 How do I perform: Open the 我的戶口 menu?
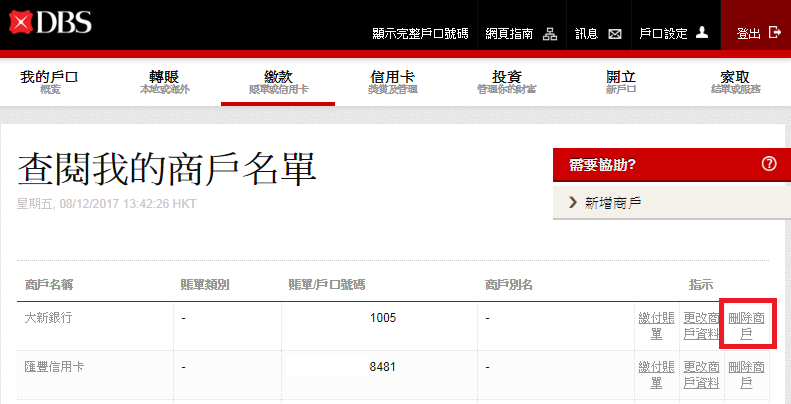[49, 82]
